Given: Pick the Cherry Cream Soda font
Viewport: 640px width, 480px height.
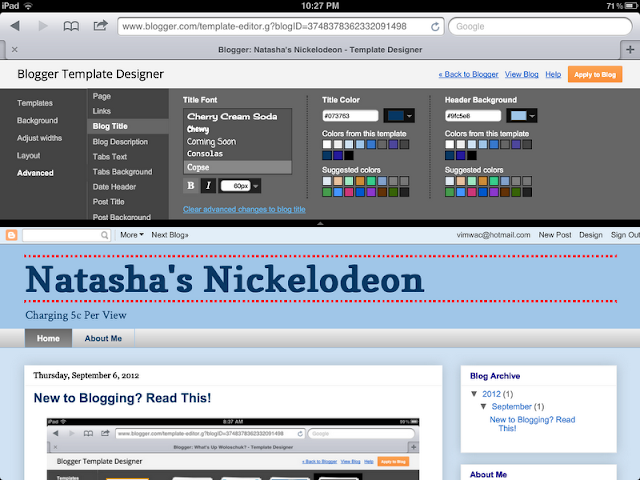Looking at the screenshot, I should [x=238, y=117].
